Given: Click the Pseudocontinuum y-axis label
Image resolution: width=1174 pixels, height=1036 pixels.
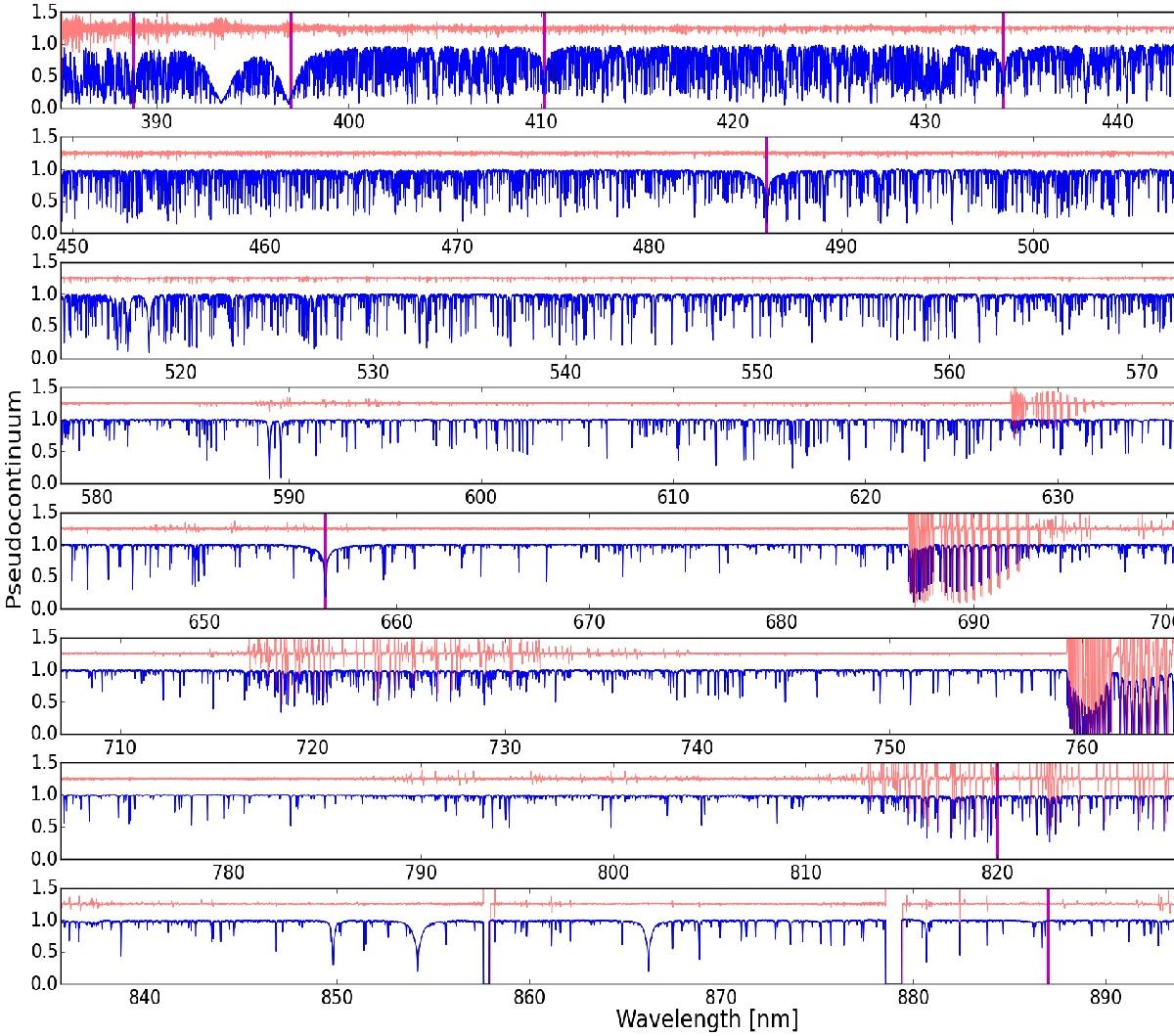Looking at the screenshot, I should point(14,499).
